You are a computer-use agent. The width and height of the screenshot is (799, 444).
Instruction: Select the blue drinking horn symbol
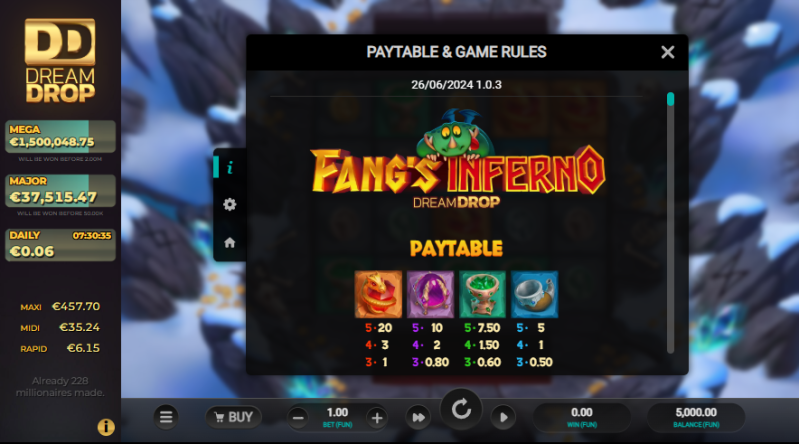(x=535, y=295)
